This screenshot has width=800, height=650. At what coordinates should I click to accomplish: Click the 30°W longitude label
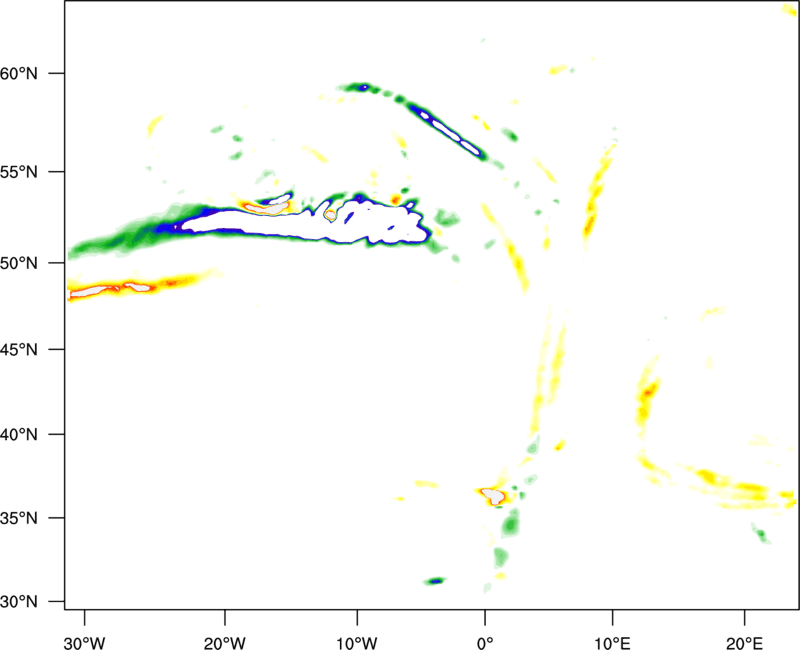click(84, 643)
